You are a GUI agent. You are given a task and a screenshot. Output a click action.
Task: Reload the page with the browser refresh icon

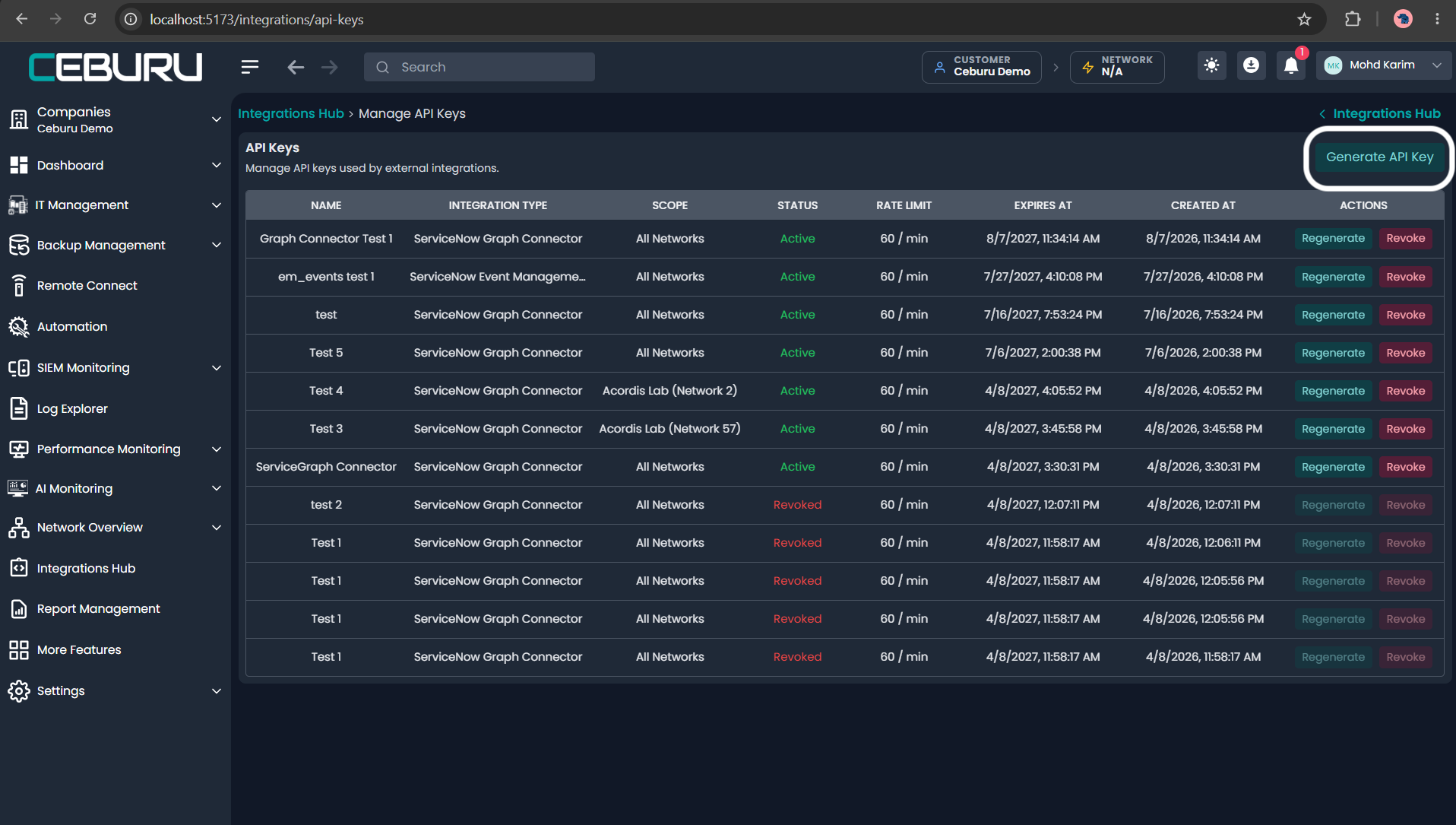90,19
